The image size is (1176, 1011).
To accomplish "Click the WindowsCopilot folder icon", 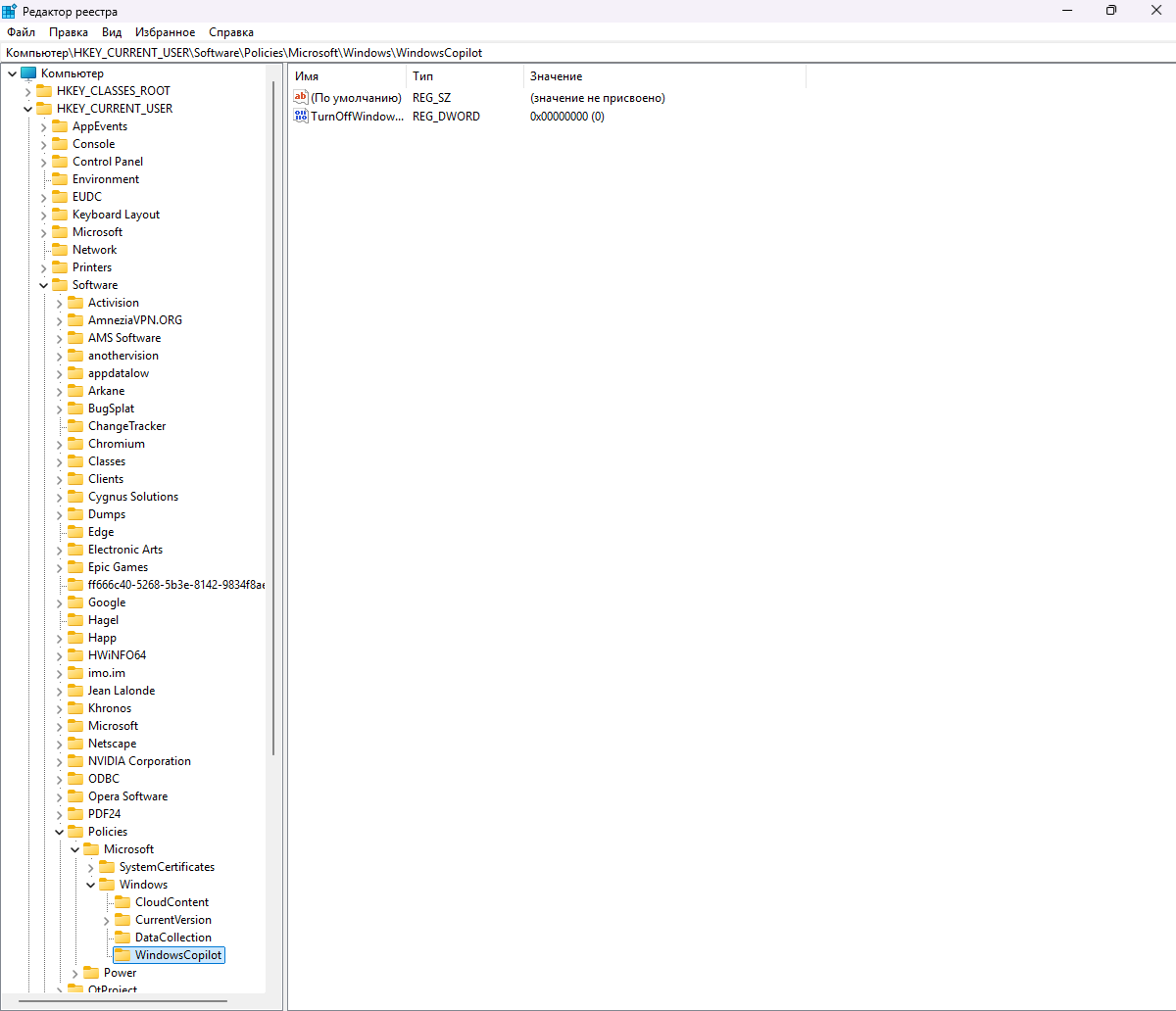I will [122, 955].
